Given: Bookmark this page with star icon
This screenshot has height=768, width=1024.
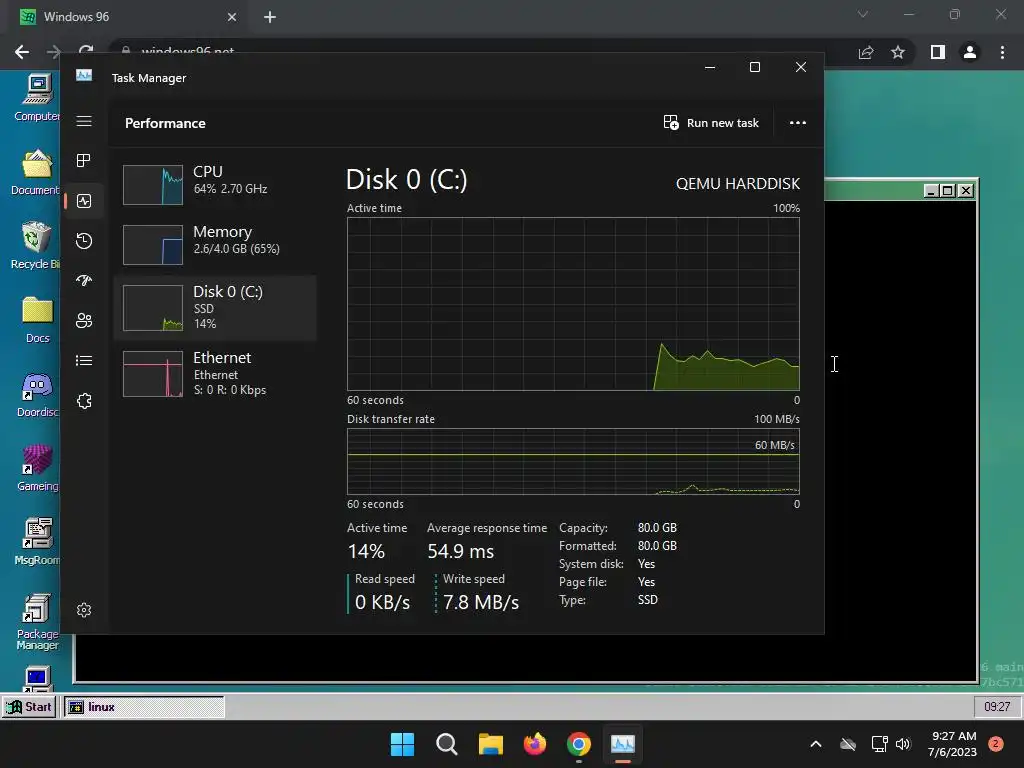Looking at the screenshot, I should point(898,52).
